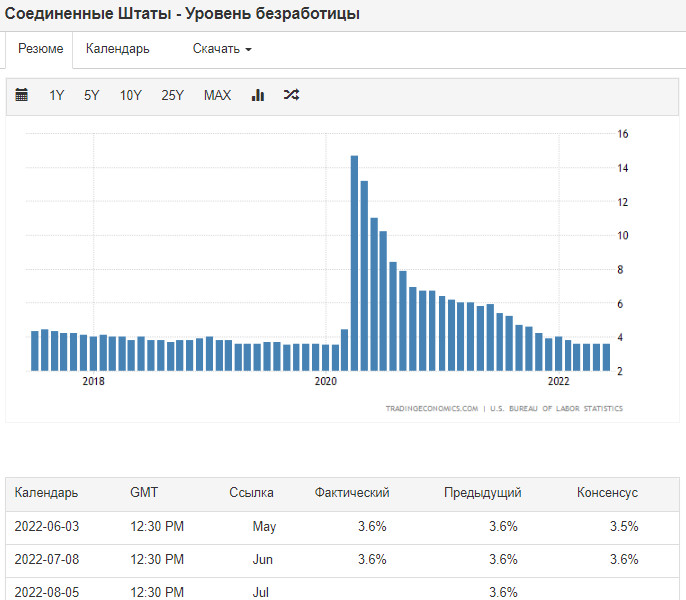Open the 2022-07-08 calendar row
686x600 pixels.
[x=45, y=559]
